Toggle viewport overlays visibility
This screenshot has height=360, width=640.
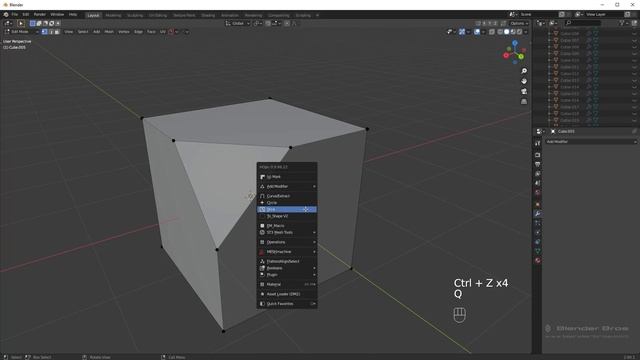click(477, 31)
